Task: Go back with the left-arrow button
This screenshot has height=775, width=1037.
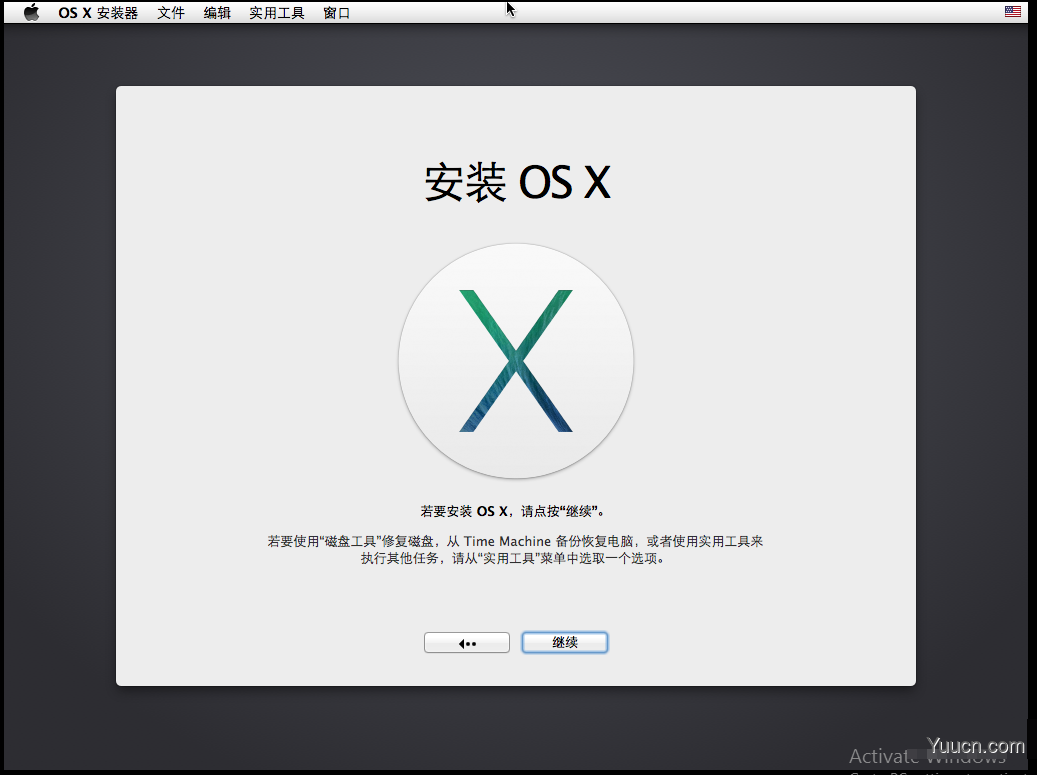Action: pos(467,642)
